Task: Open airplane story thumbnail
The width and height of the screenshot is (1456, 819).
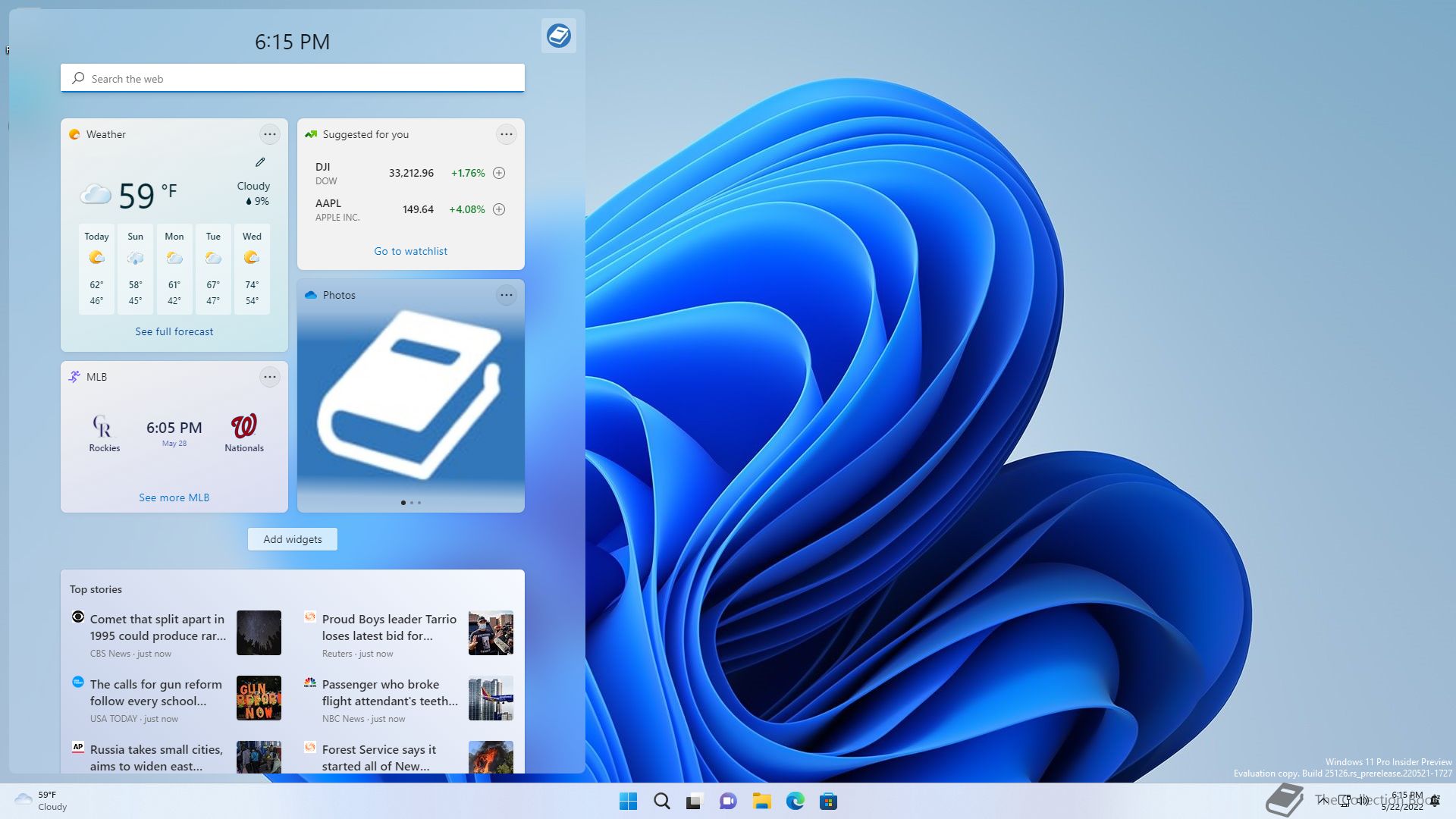Action: 491,698
